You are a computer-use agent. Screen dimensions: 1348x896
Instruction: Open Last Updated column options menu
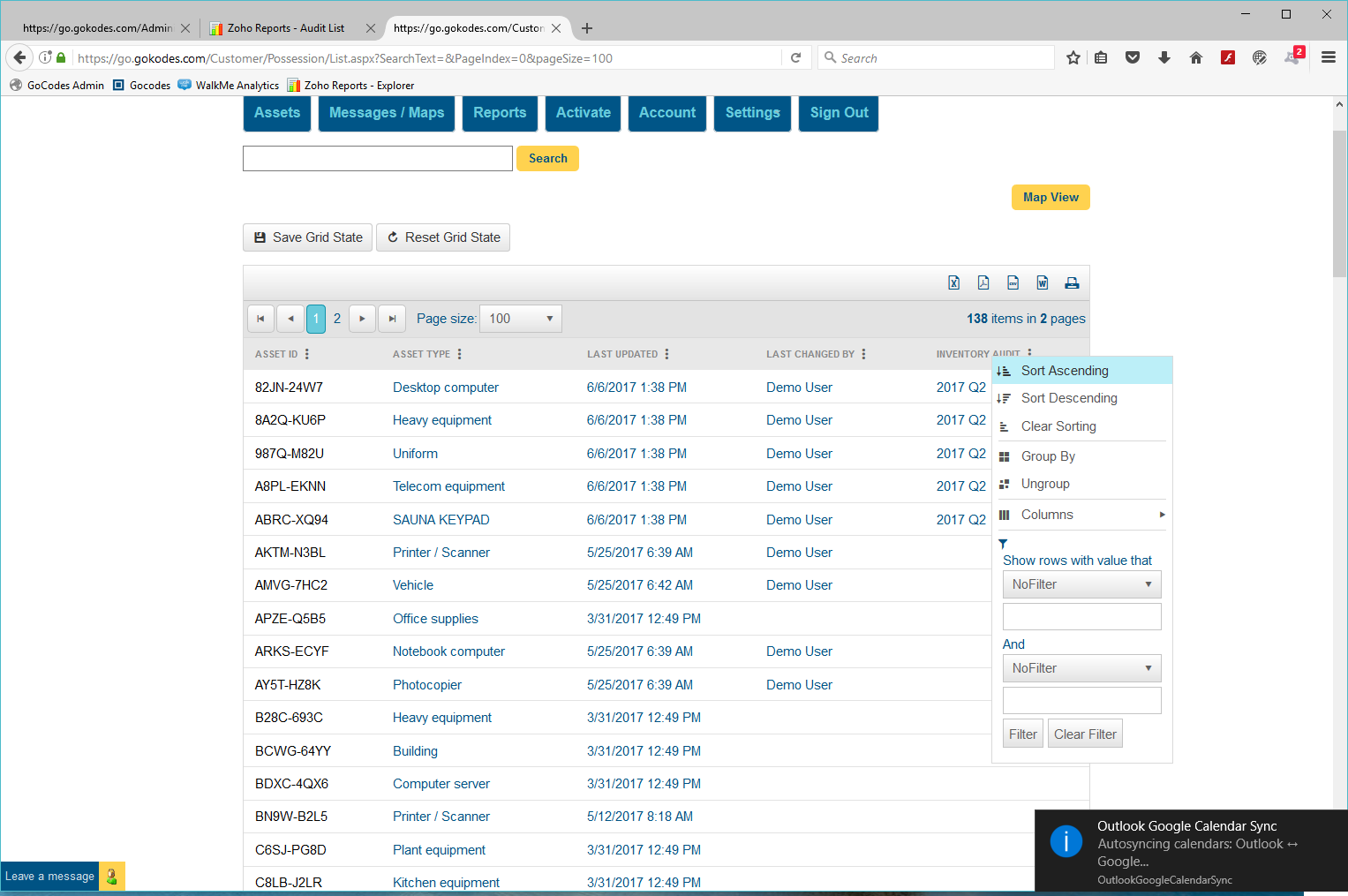[667, 354]
